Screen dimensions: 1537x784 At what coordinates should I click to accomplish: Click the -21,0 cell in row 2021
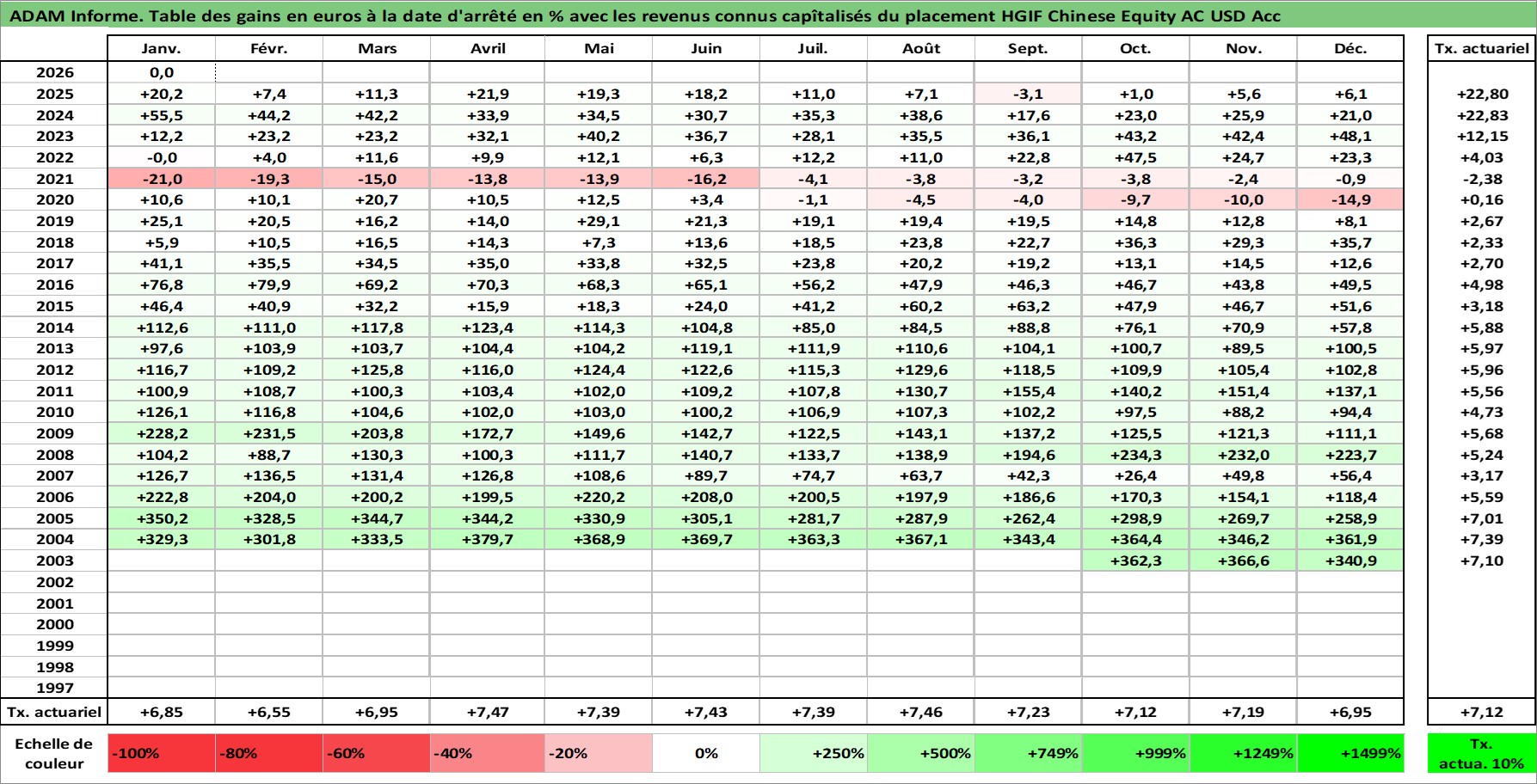coord(162,179)
